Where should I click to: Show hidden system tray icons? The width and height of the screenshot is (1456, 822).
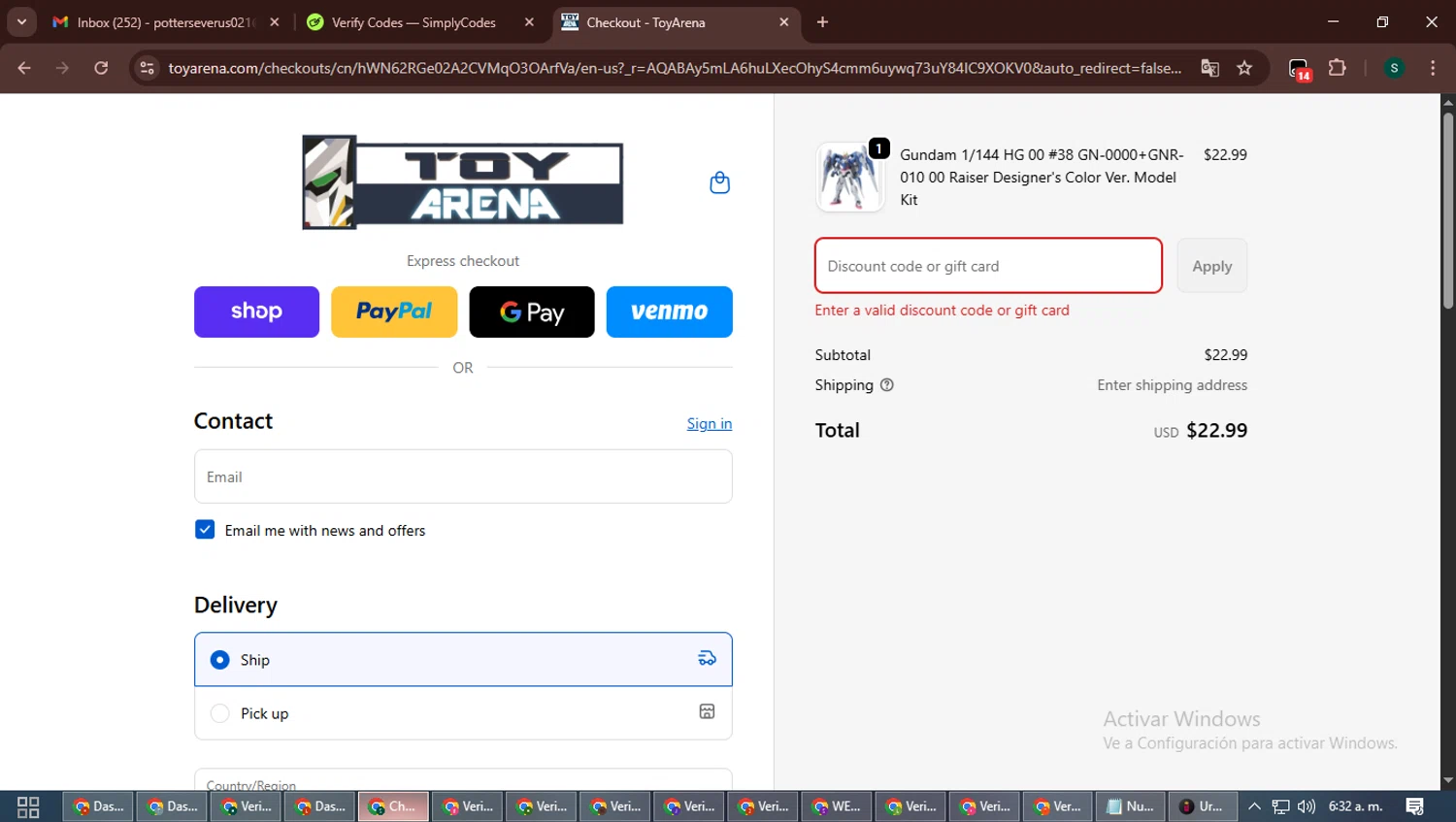tap(1254, 806)
